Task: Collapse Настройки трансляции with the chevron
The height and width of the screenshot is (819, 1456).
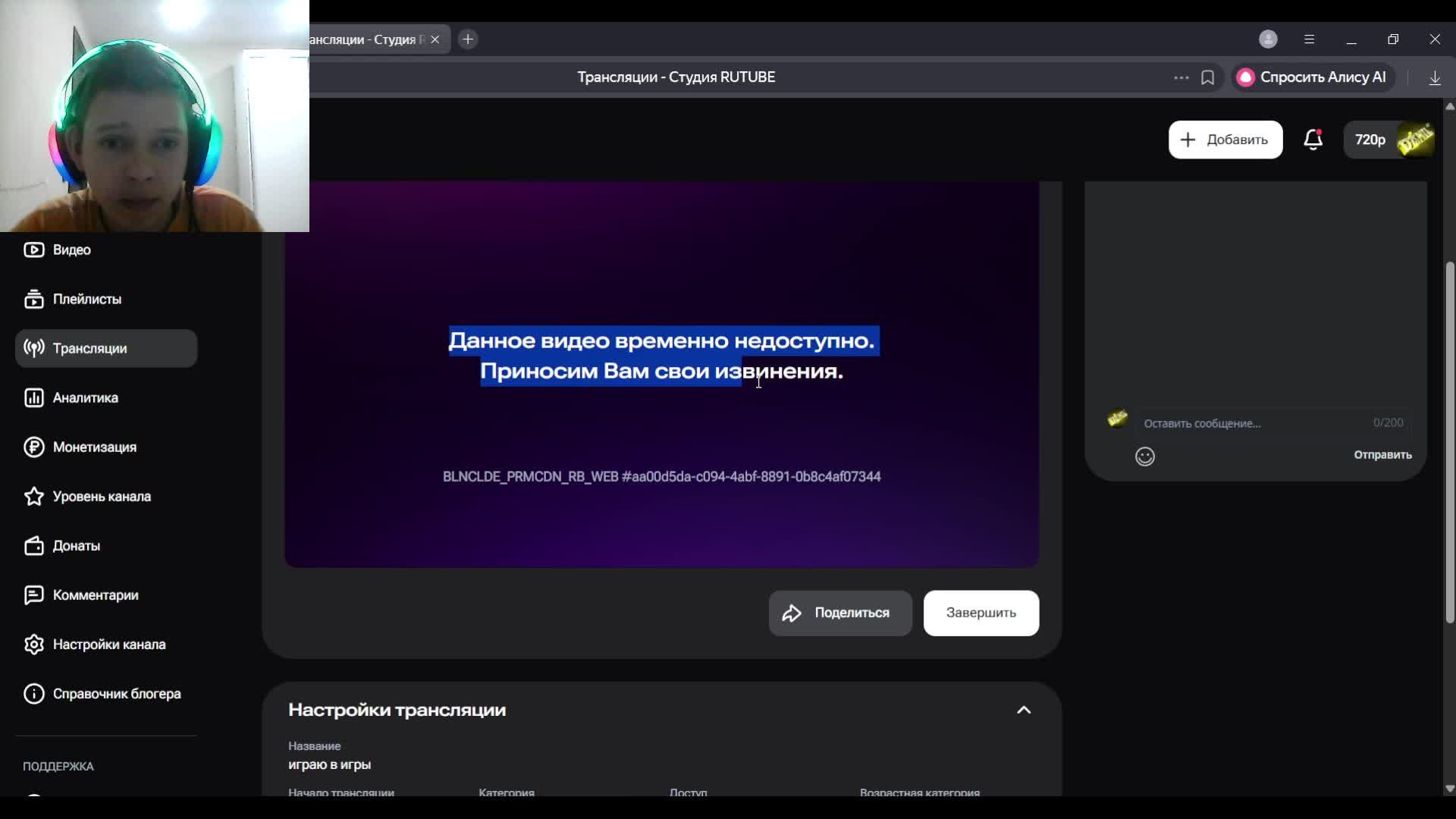Action: [1024, 710]
